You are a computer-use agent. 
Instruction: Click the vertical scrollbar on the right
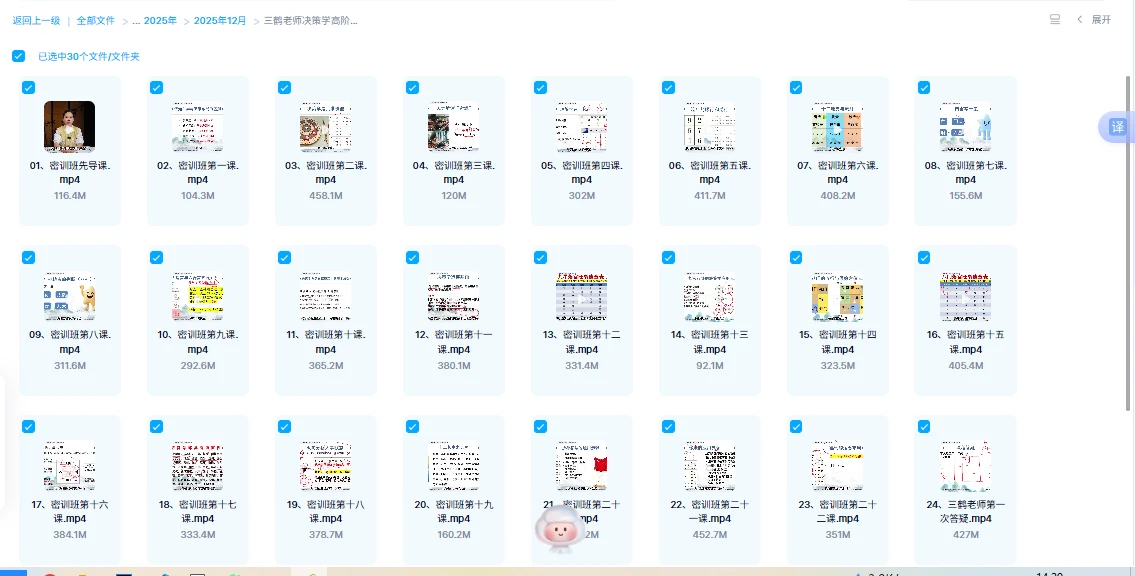pos(1129,242)
